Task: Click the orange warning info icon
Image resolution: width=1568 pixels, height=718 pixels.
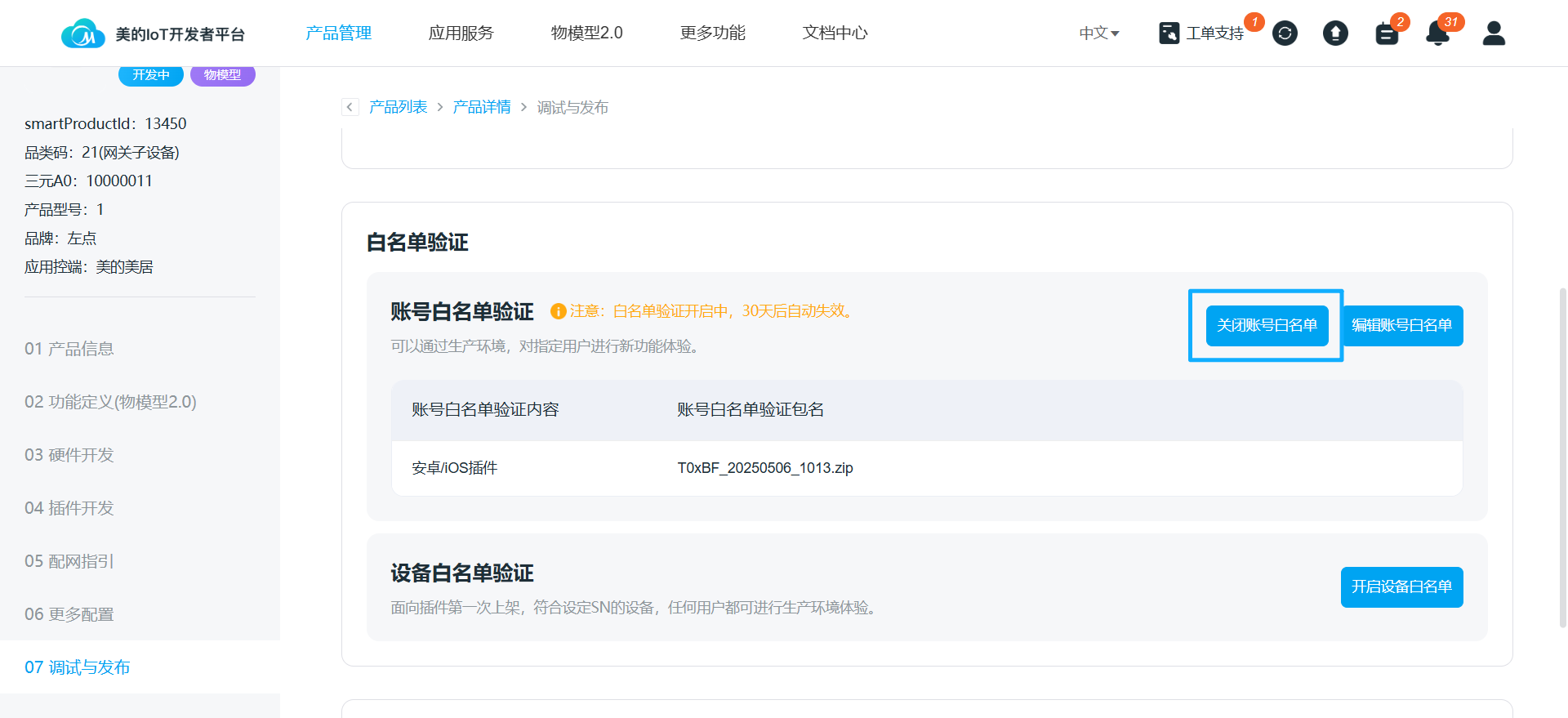Action: (x=559, y=311)
